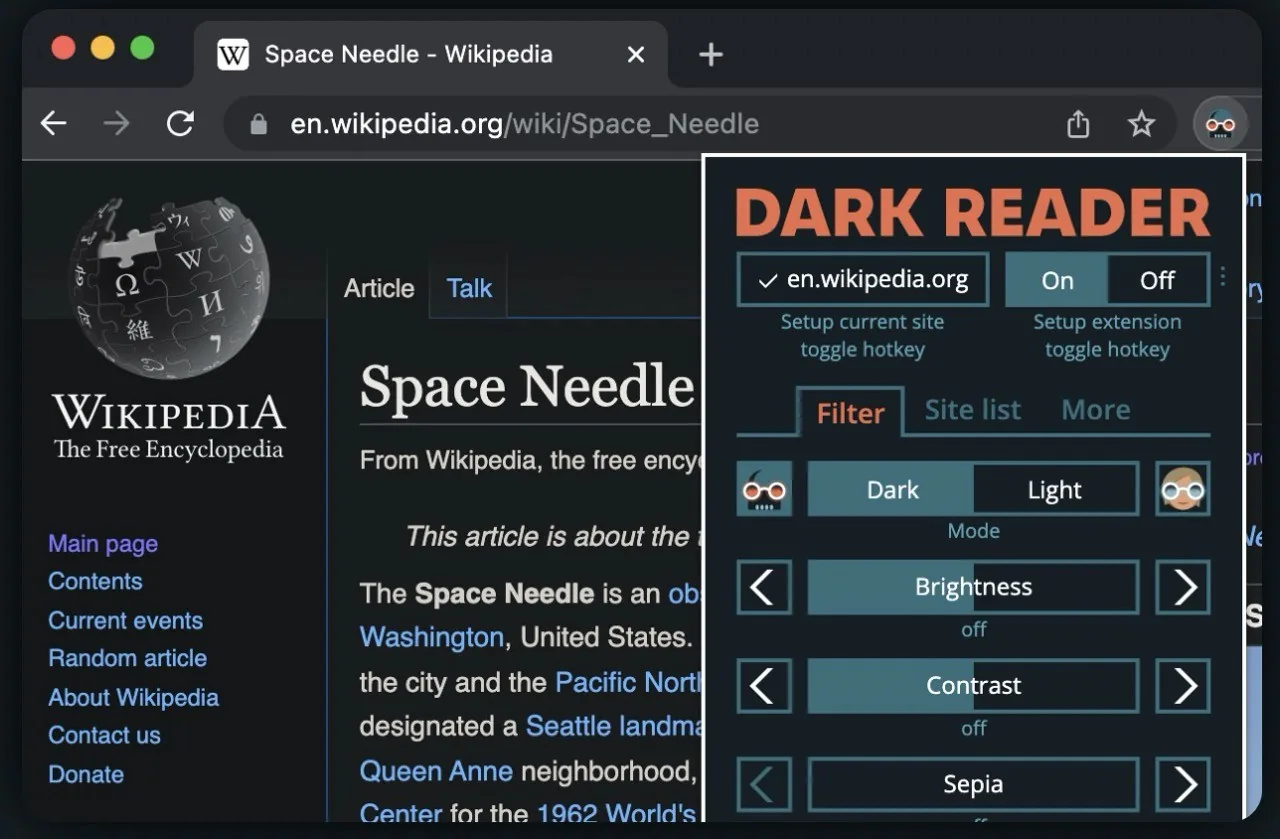Open the Contents sidebar link

click(x=95, y=581)
